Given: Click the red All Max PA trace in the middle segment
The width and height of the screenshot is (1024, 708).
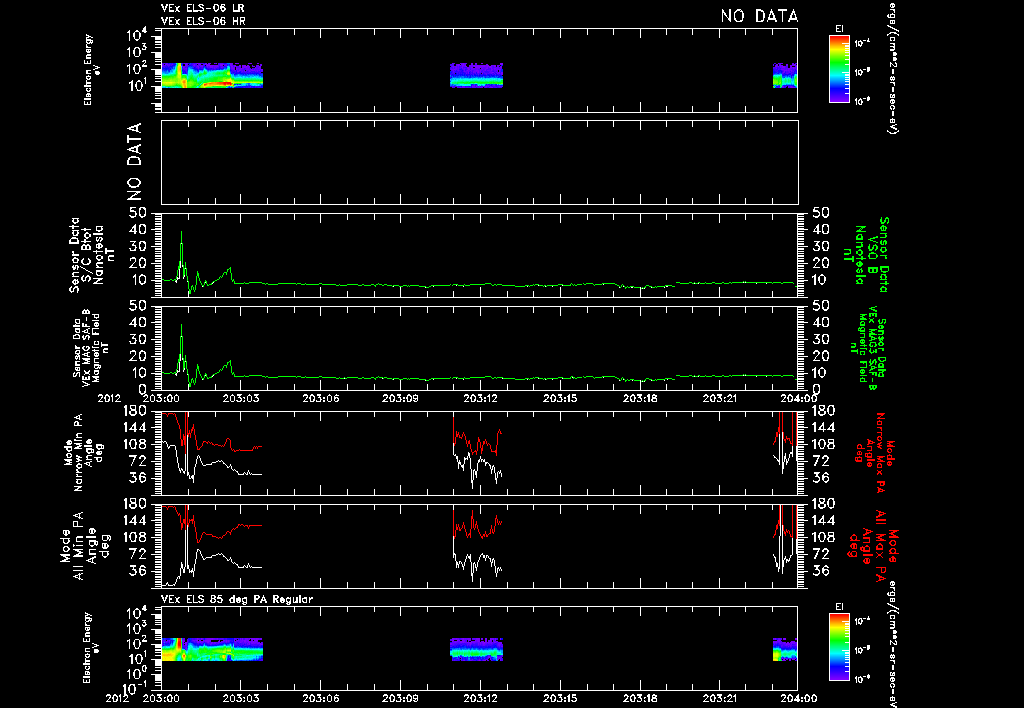Looking at the screenshot, I should click(x=477, y=526).
